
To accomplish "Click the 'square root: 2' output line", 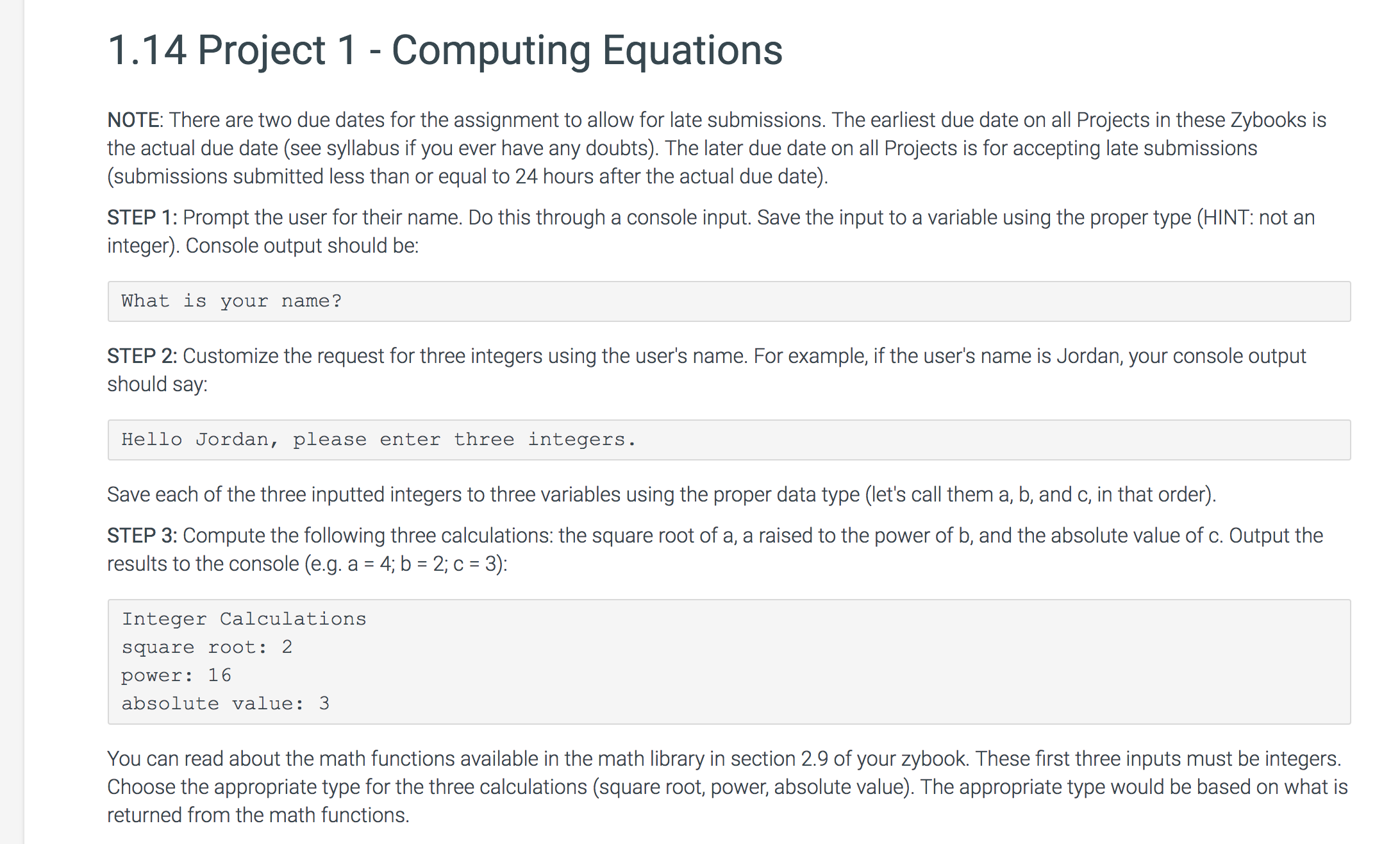I will (206, 647).
